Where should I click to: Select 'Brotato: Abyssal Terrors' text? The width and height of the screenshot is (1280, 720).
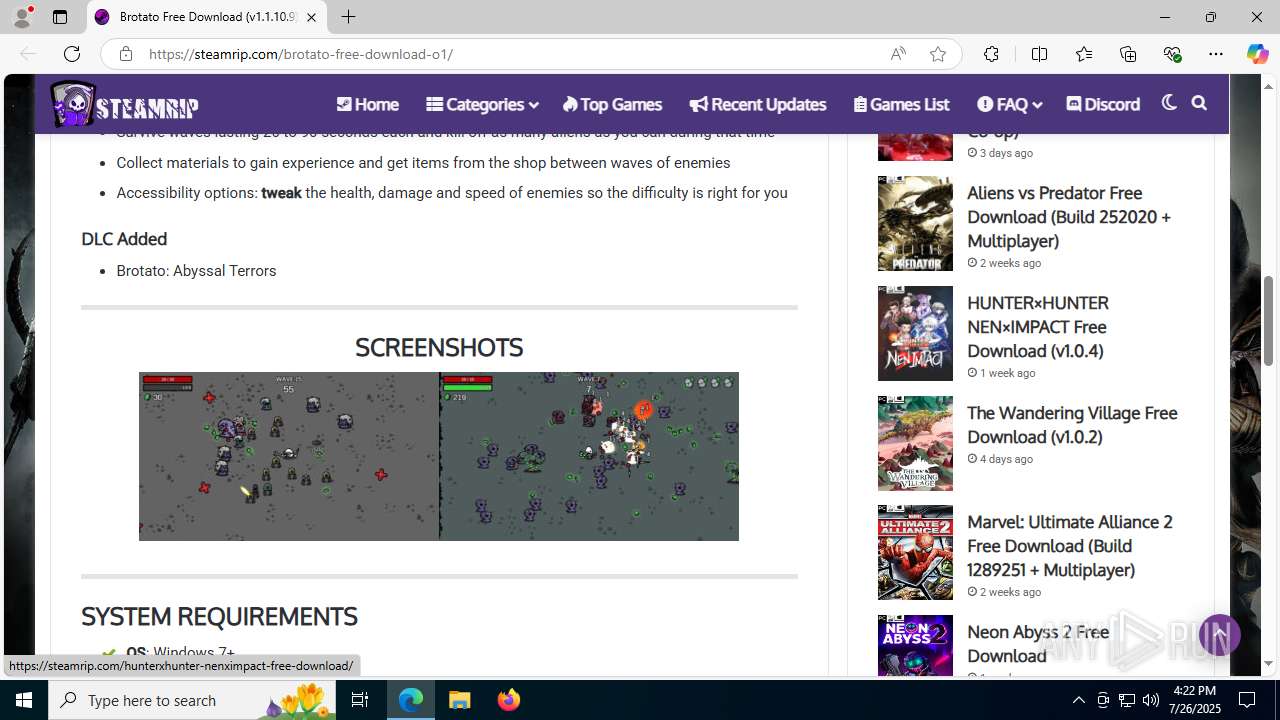pos(196,271)
